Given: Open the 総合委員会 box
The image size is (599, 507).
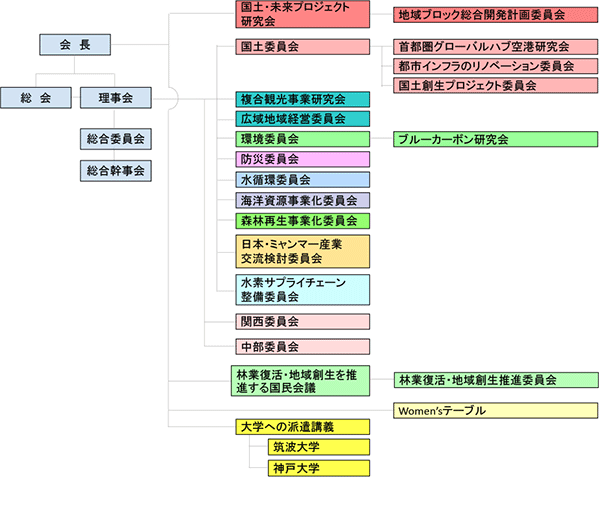Looking at the screenshot, I should (x=116, y=139).
